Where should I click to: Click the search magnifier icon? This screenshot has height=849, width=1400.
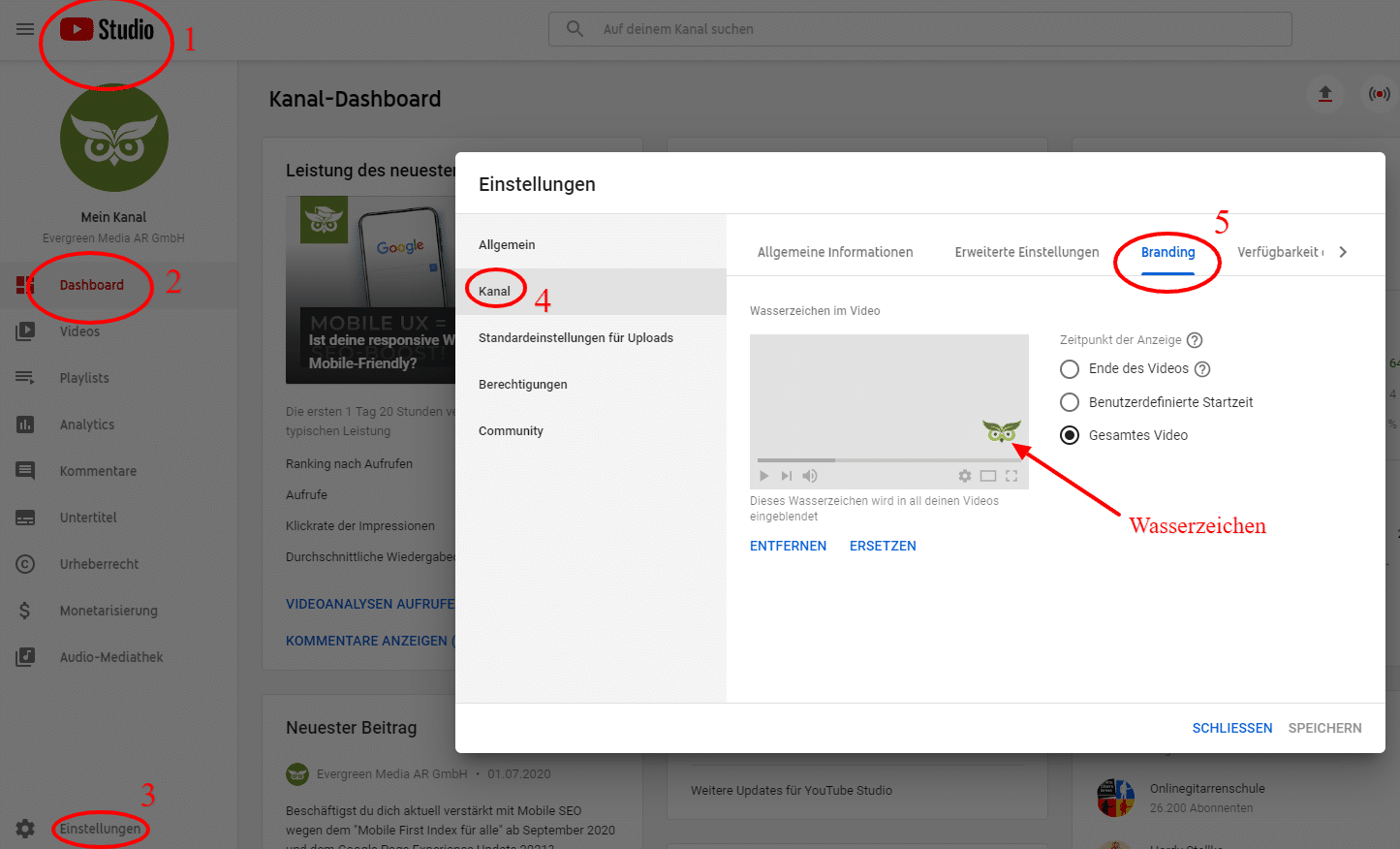click(x=575, y=29)
